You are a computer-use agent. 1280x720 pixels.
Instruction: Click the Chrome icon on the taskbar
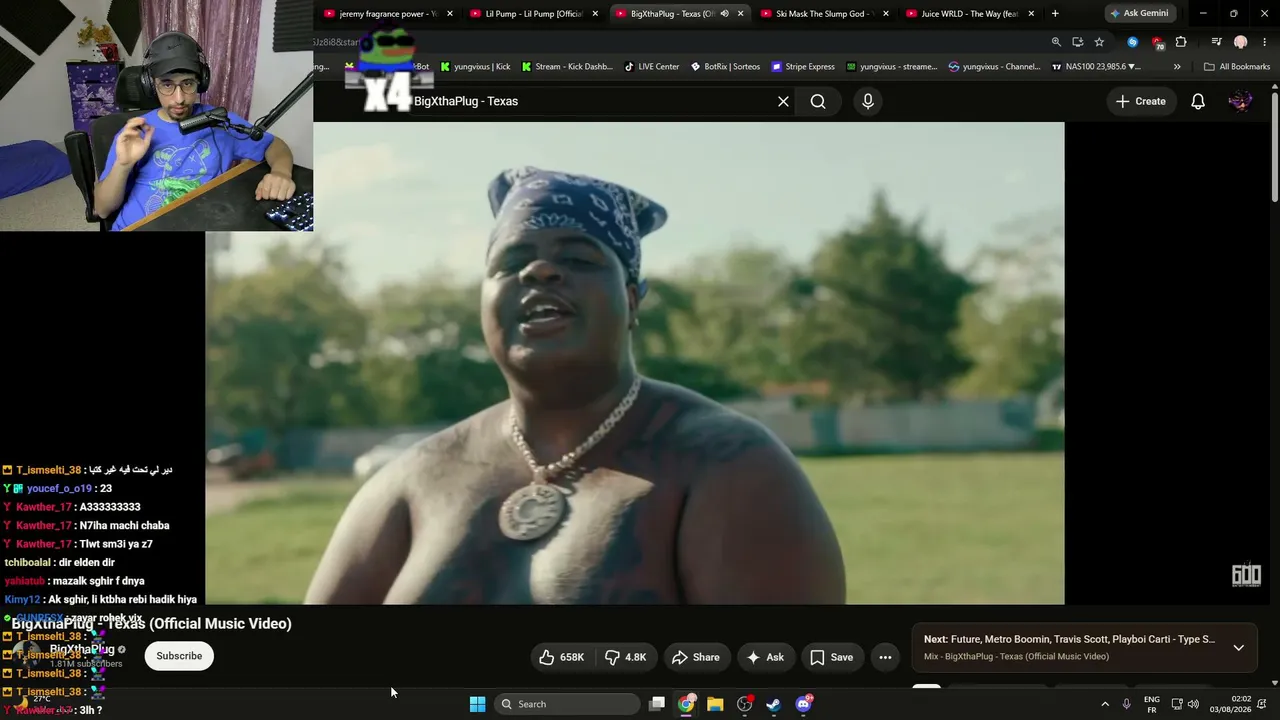(x=686, y=704)
